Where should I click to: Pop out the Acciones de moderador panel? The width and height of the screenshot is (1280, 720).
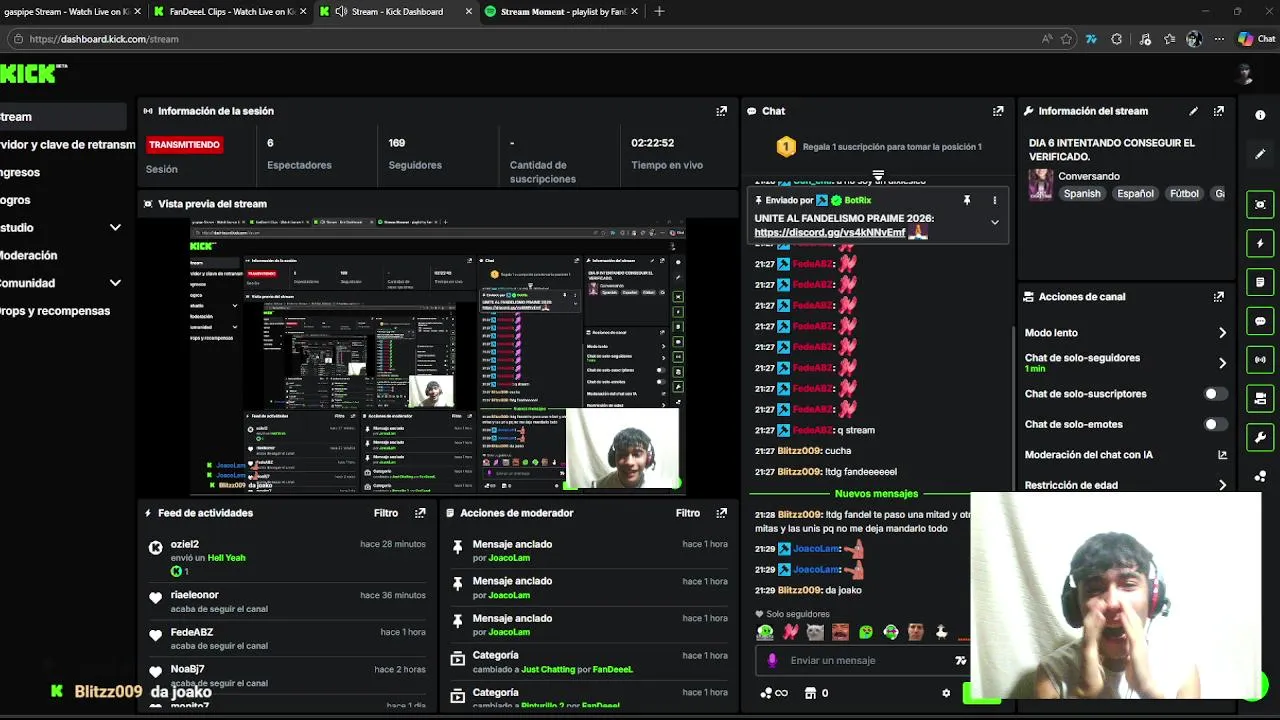[x=721, y=513]
